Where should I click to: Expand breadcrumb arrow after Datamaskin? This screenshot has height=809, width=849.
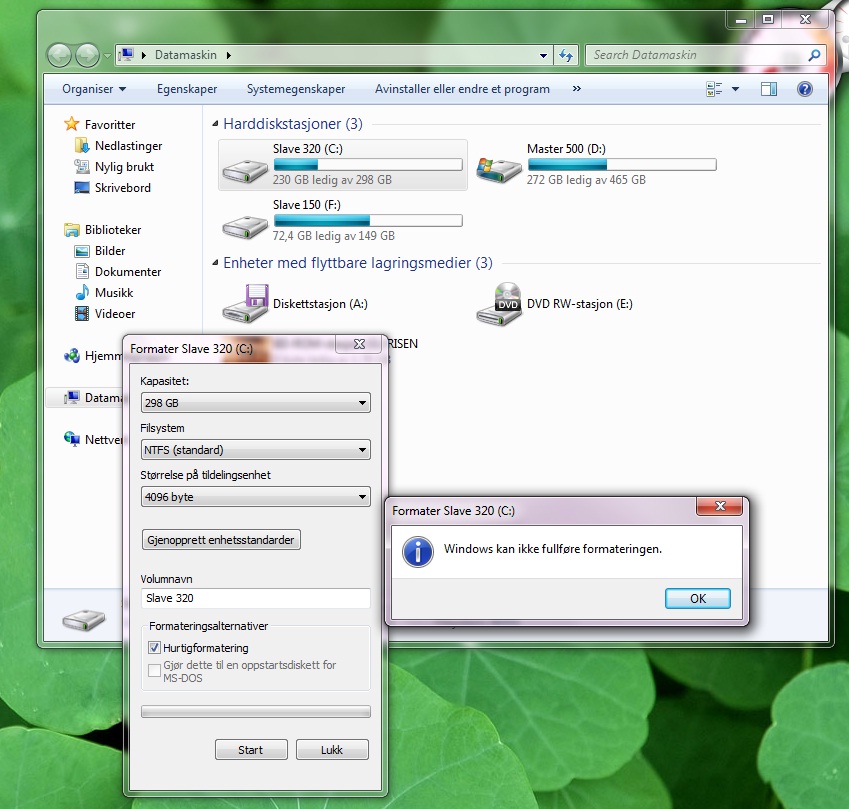tap(228, 55)
